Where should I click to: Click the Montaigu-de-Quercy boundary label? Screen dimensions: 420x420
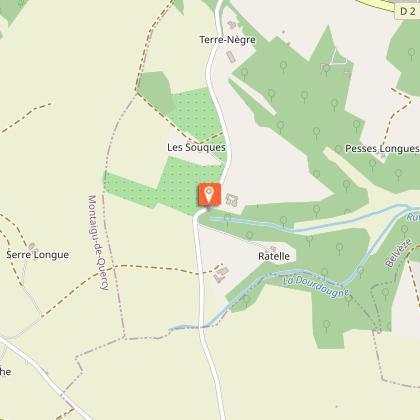[98, 243]
